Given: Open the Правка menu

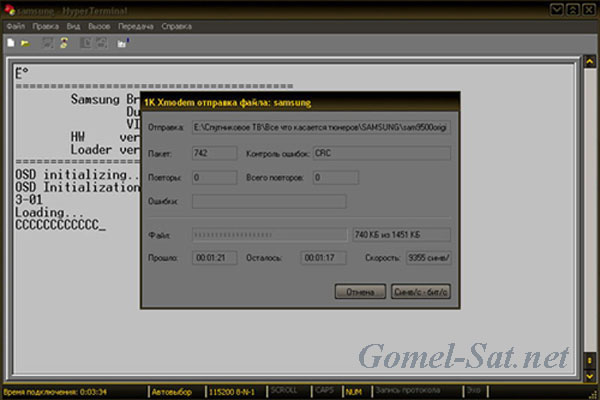Looking at the screenshot, I should pos(46,26).
